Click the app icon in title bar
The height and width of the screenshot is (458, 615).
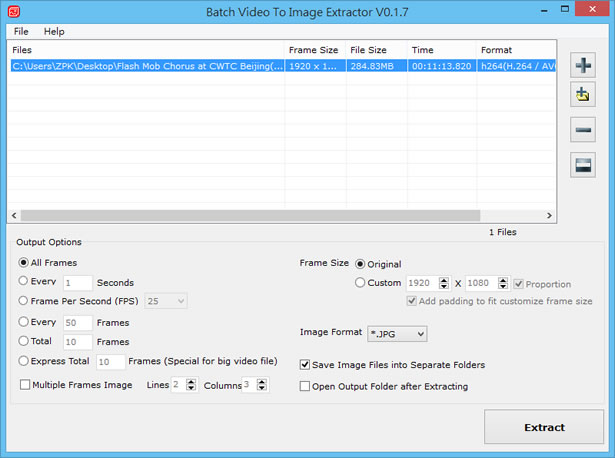(11, 13)
